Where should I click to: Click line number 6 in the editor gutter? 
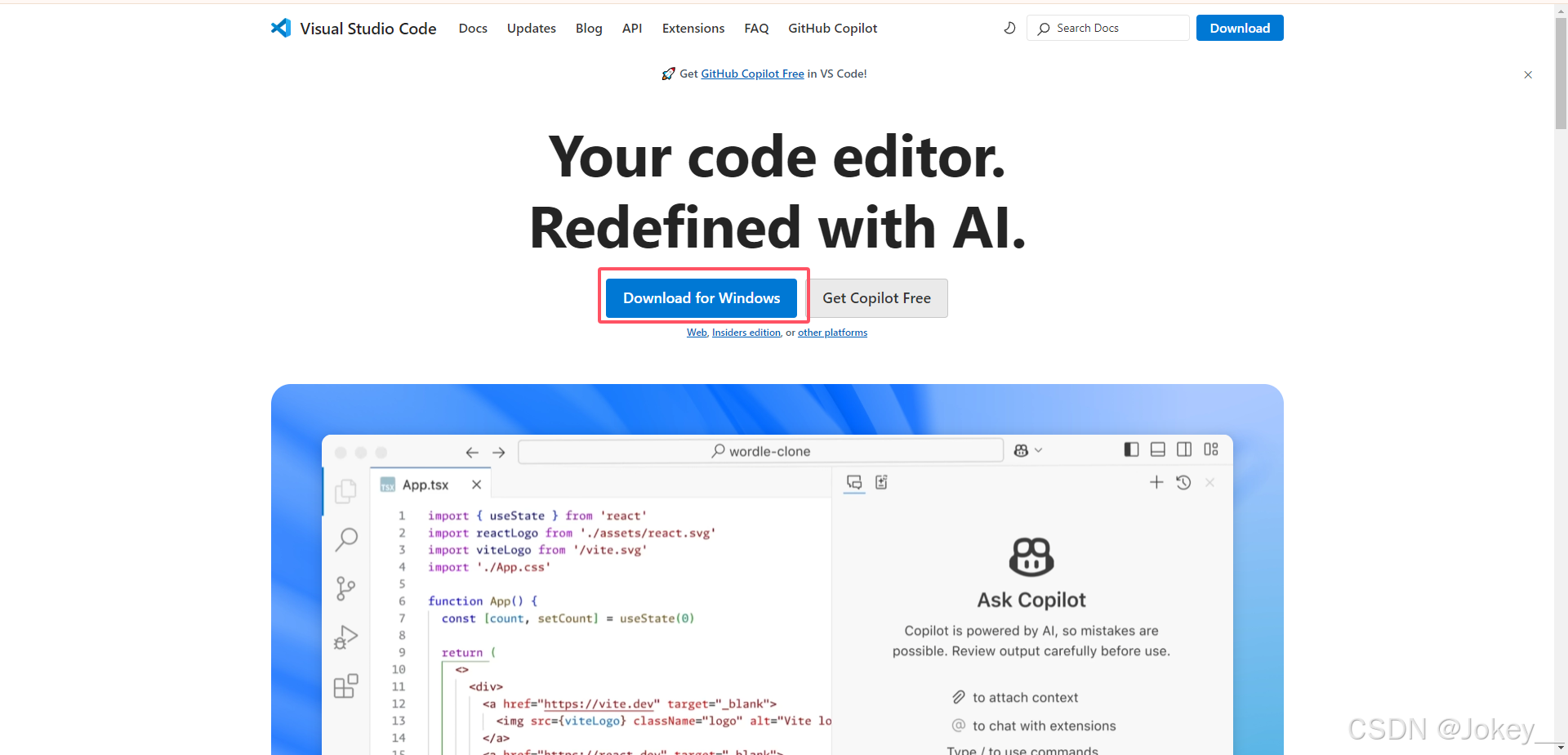(x=402, y=601)
